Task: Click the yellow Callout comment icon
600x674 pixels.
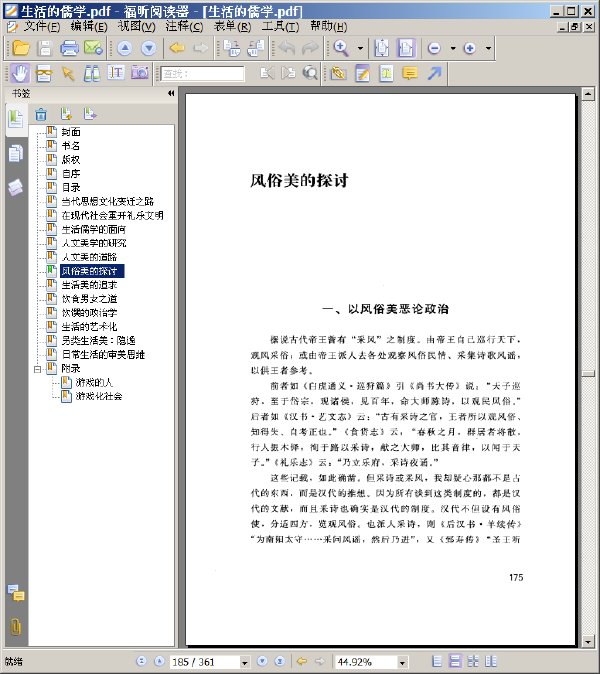Action: click(410, 74)
